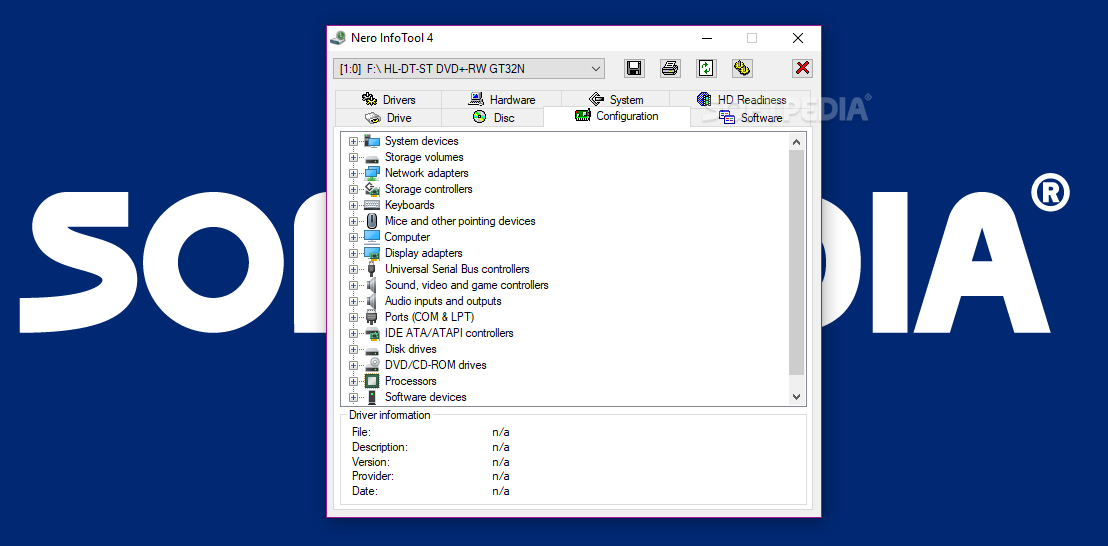Click the Storage volumes drive icon
Viewport: 1108px width, 546px height.
[372, 158]
